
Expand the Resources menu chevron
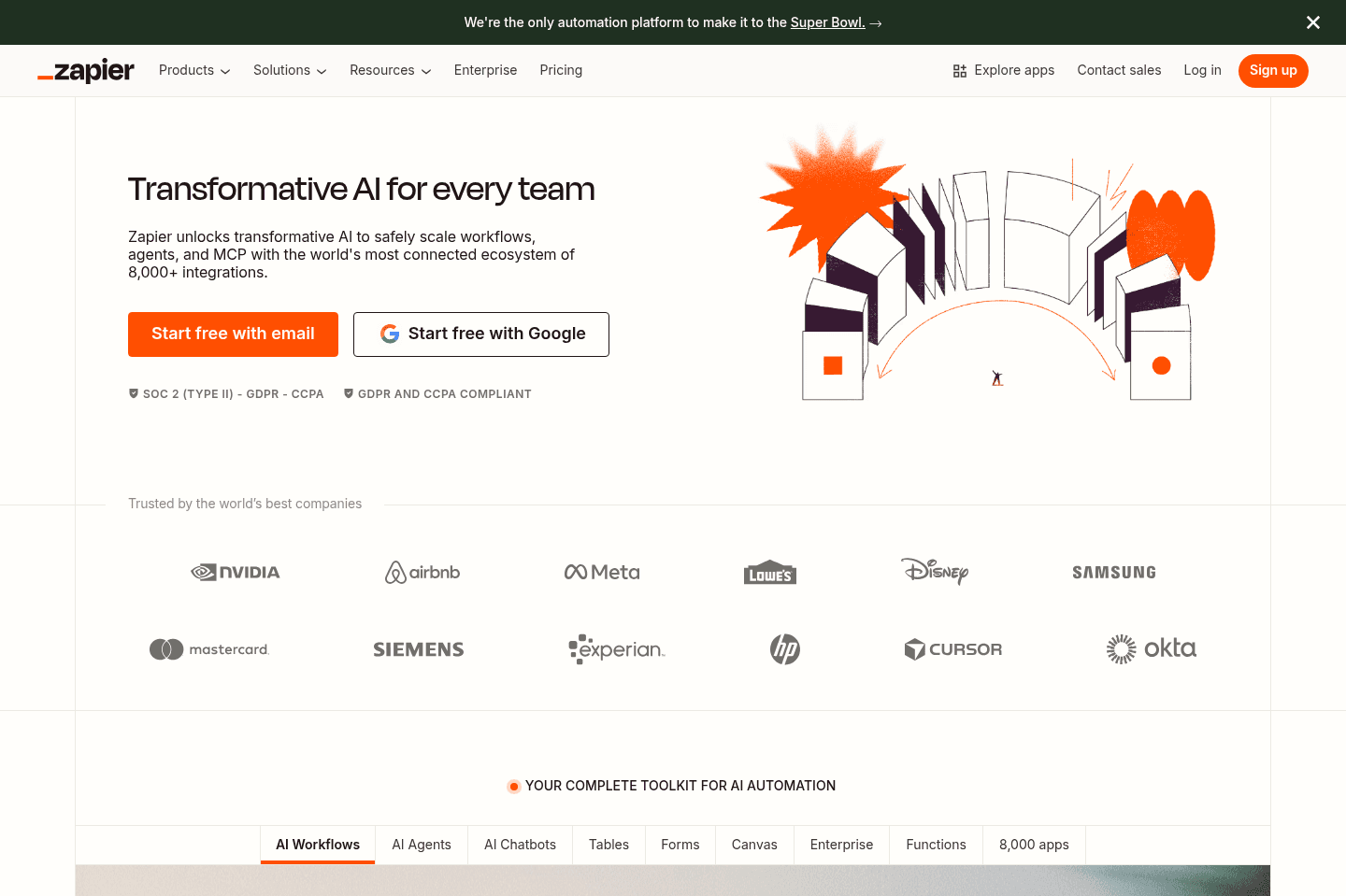426,70
